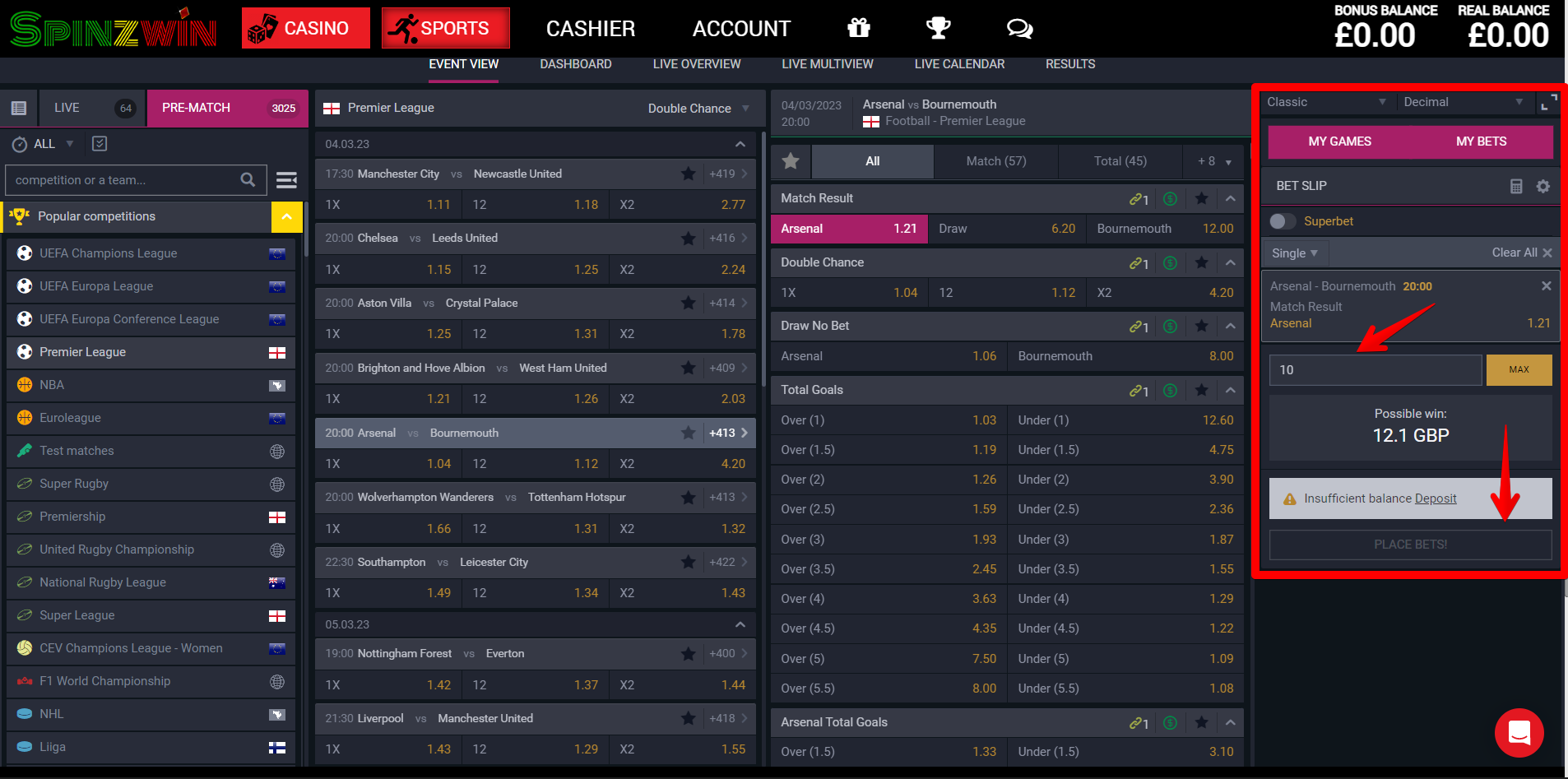Image resolution: width=1568 pixels, height=779 pixels.
Task: Favorite the Manchester City vs Newcastle match
Action: (x=689, y=174)
